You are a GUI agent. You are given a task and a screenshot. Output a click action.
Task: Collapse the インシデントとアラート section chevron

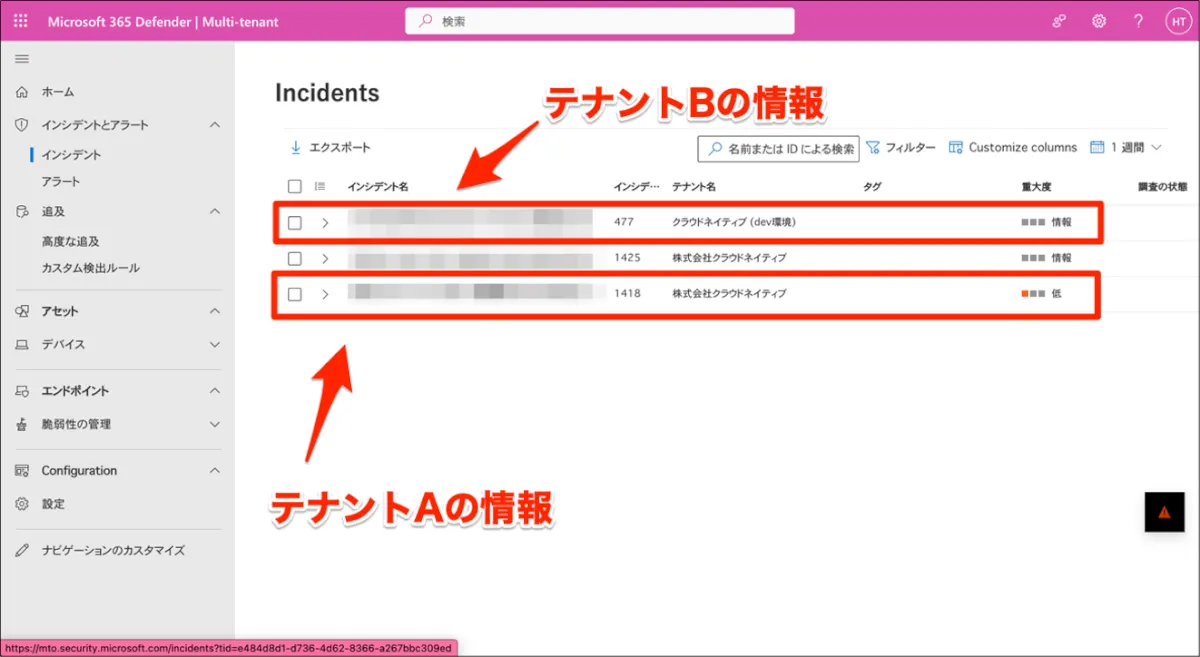coord(214,125)
